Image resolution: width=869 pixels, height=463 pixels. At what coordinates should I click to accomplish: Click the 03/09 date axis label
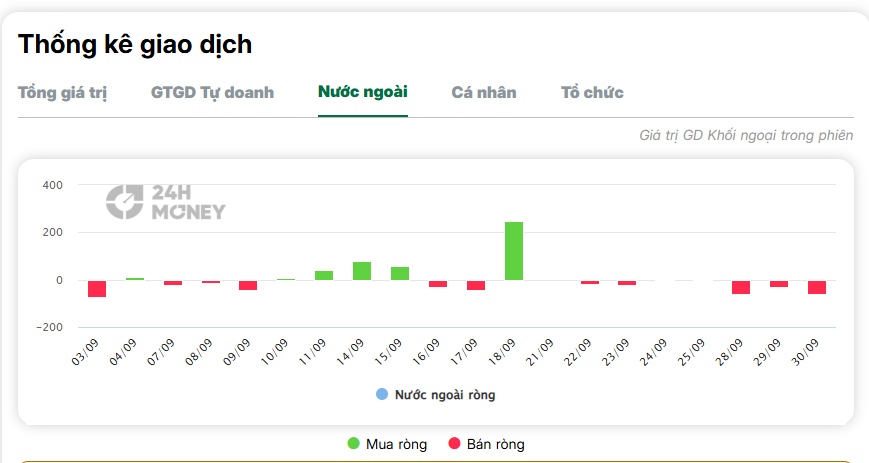[x=85, y=352]
